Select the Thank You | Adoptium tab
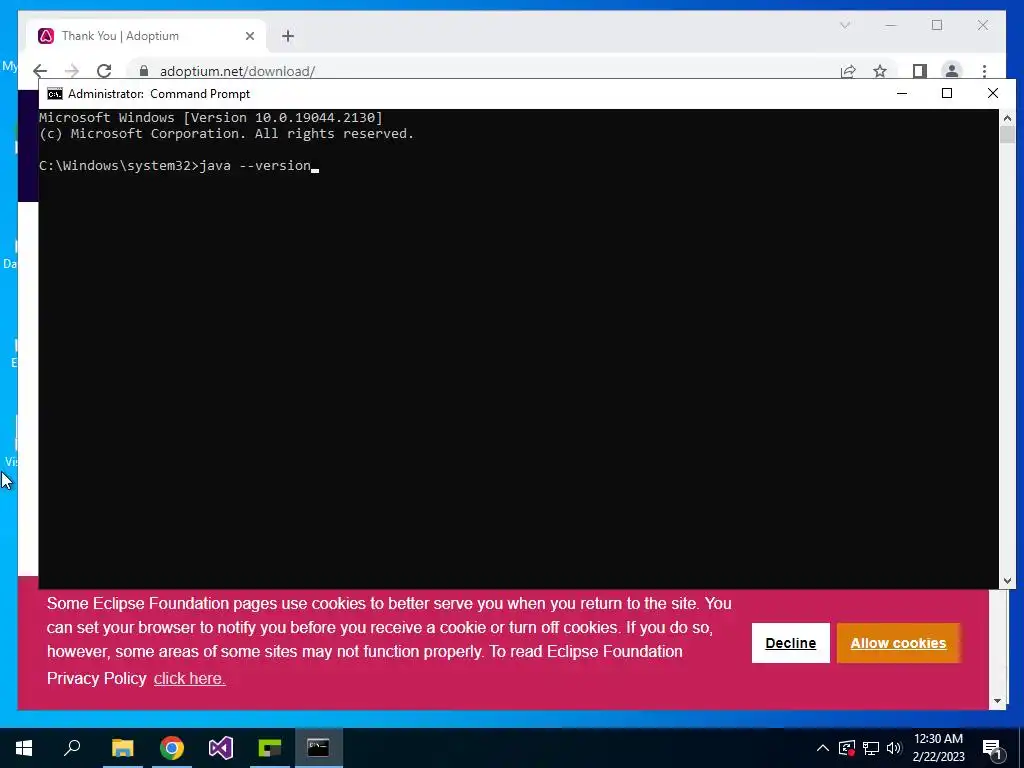This screenshot has width=1024, height=768. tap(146, 36)
